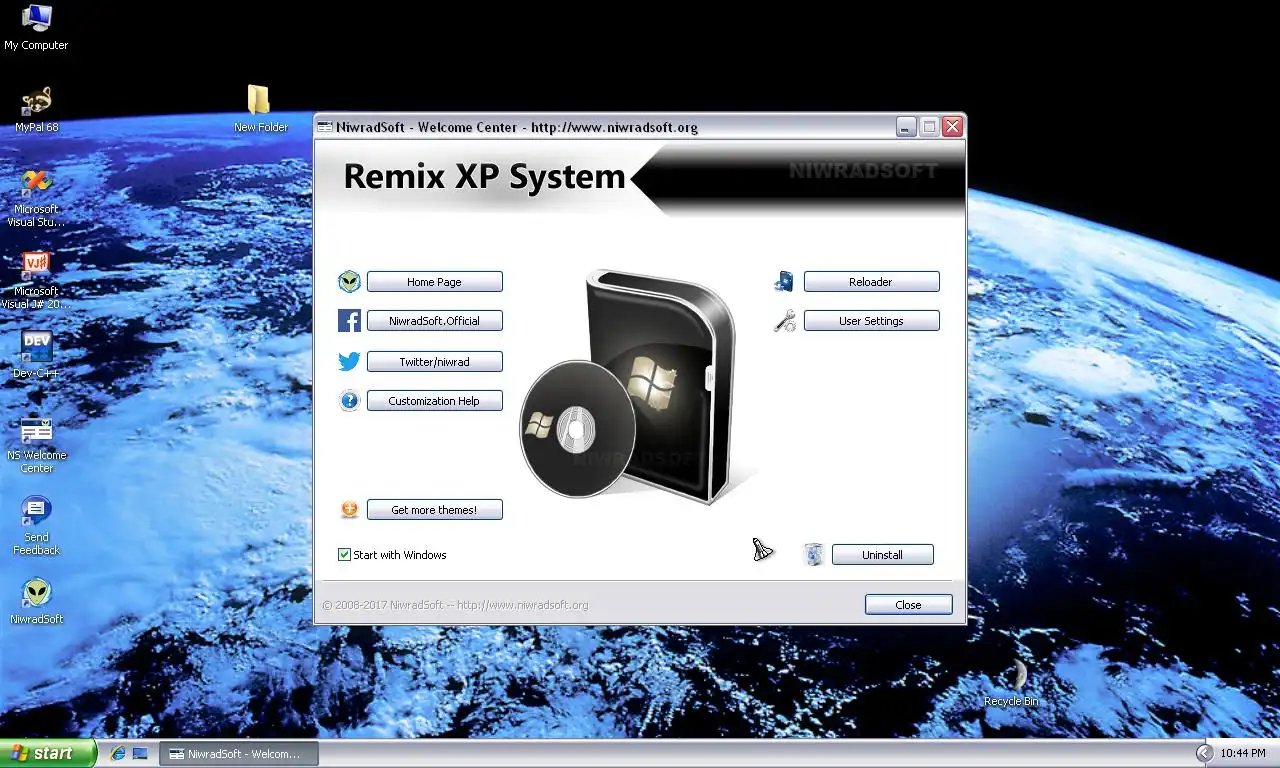Click the Reloader icon

785,282
